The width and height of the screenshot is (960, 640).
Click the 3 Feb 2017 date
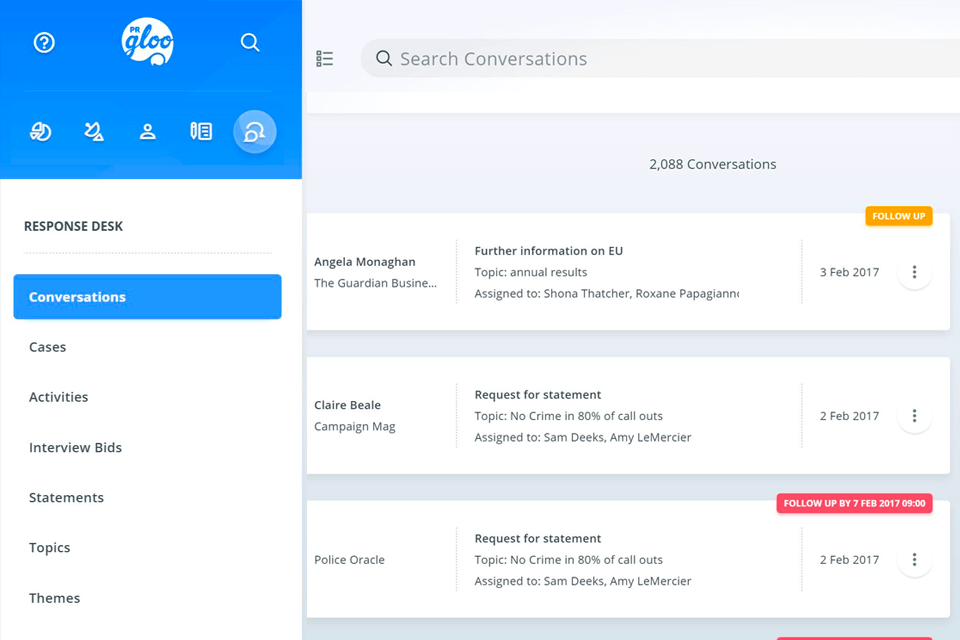(x=849, y=272)
